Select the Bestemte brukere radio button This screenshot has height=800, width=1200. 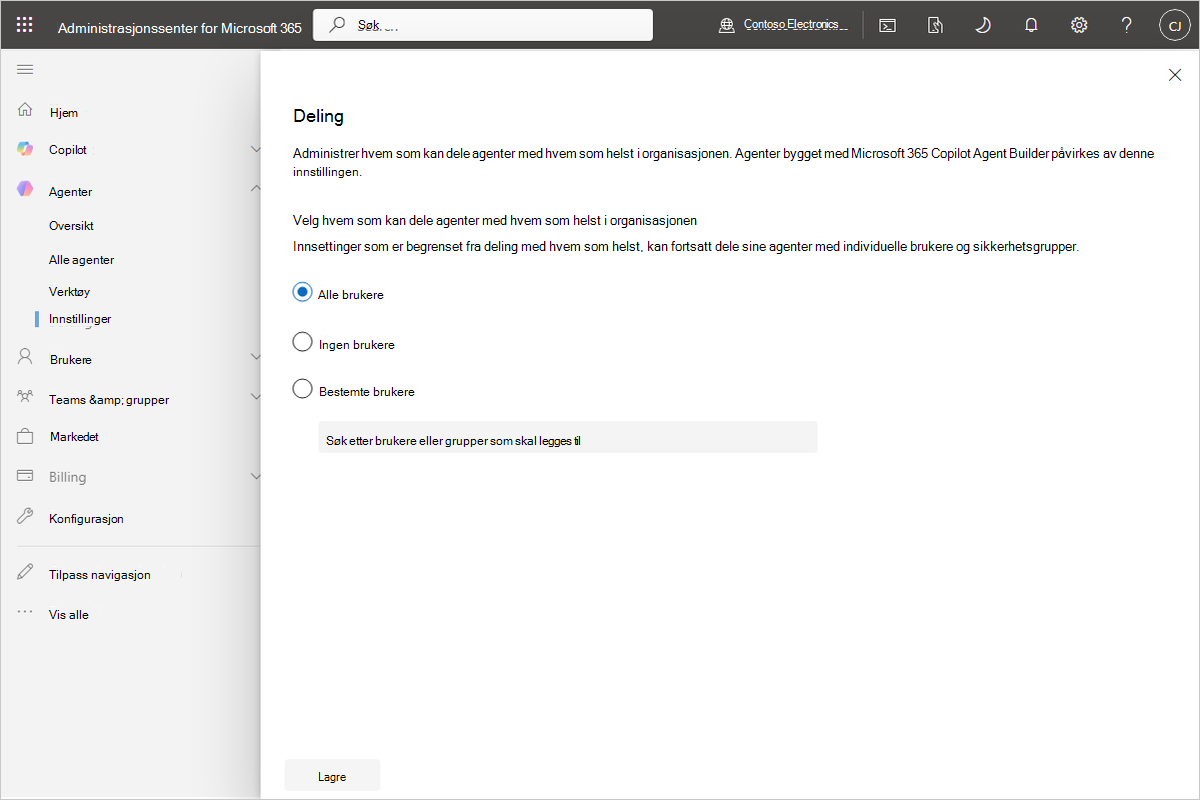coord(302,389)
